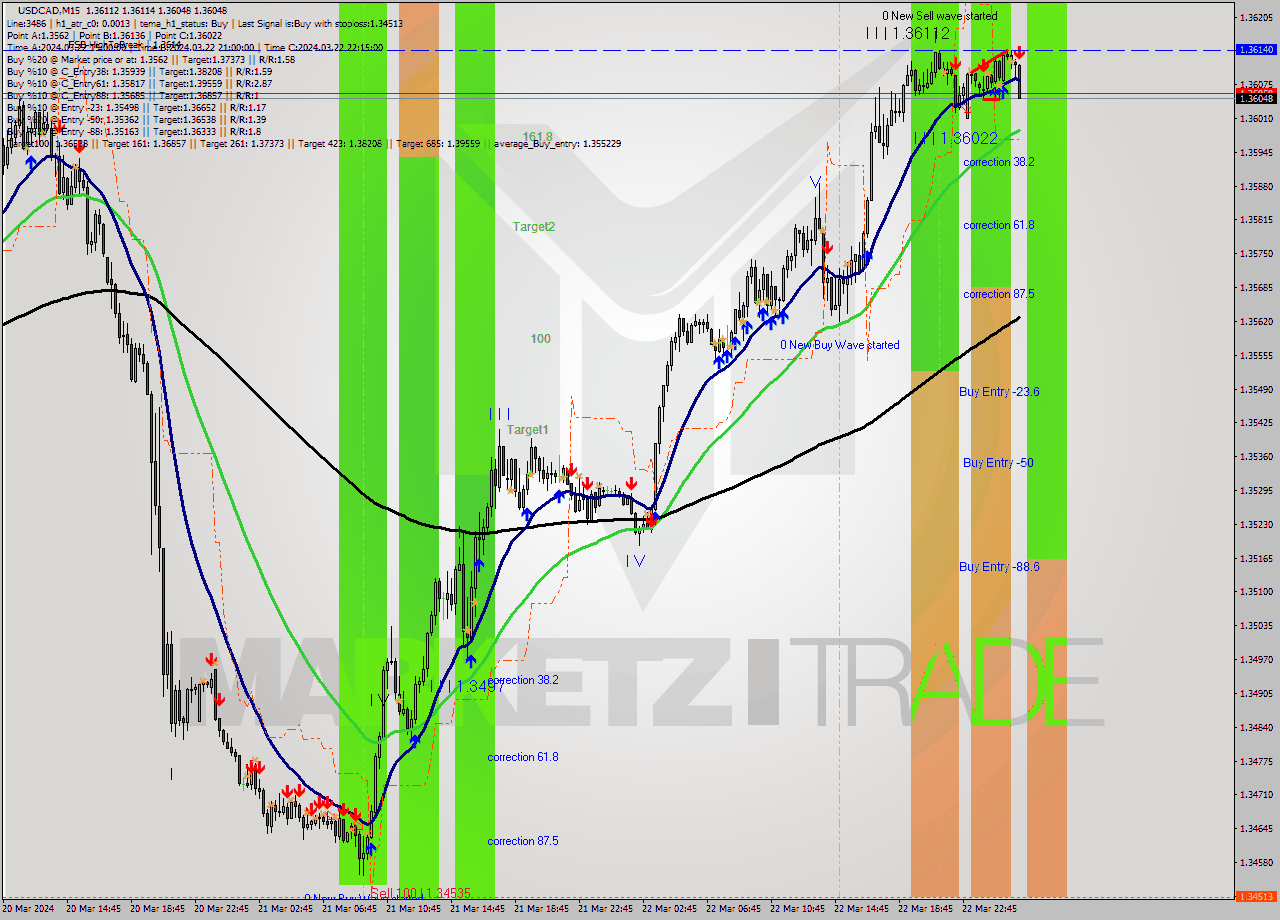Click the blue 'V' wave marker
The image size is (1280, 920).
pos(816,183)
